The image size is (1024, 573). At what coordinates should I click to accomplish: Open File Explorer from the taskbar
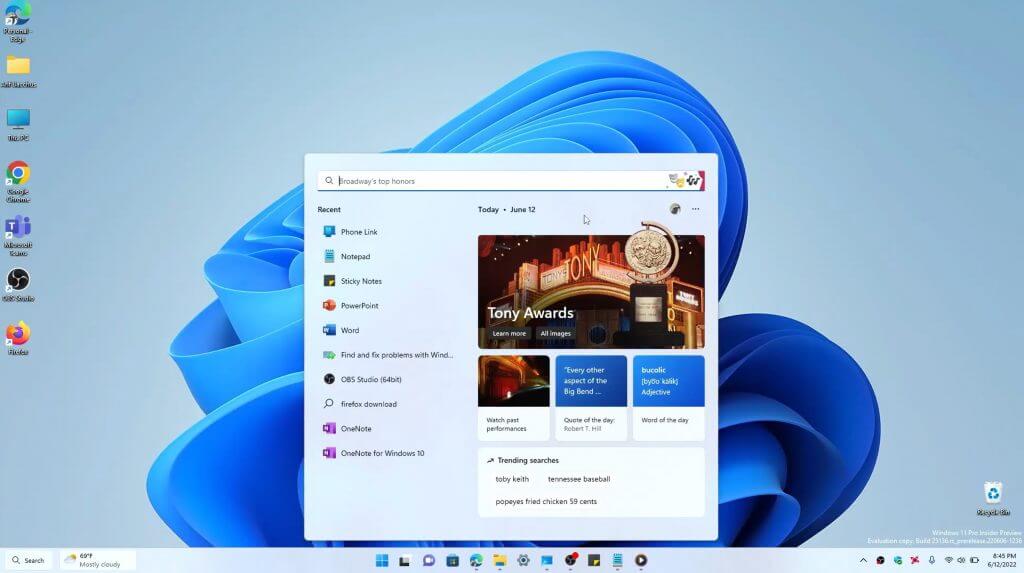(500, 561)
